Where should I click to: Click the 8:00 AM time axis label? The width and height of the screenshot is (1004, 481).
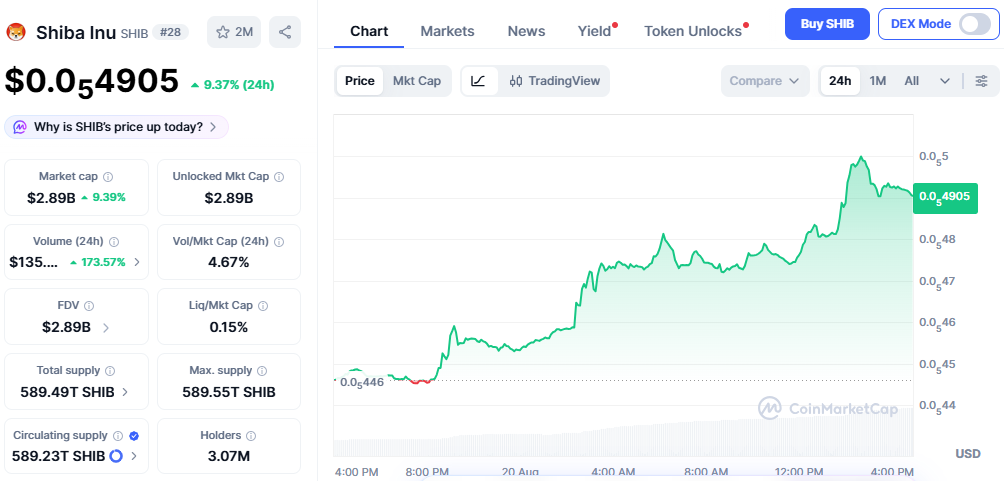(x=704, y=472)
